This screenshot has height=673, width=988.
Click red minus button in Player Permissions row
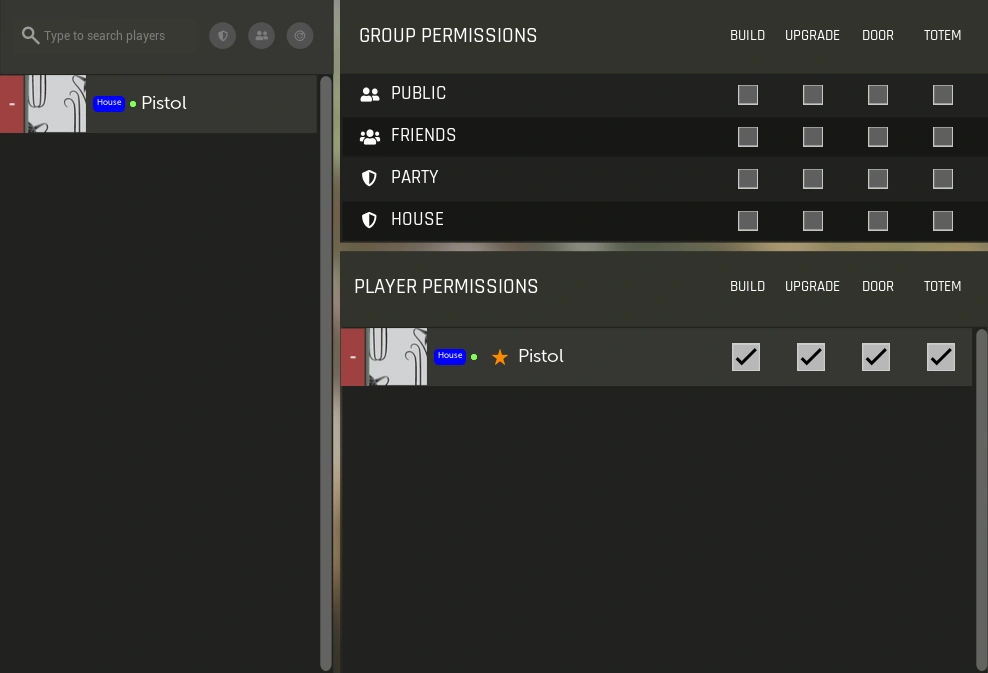[x=353, y=357]
